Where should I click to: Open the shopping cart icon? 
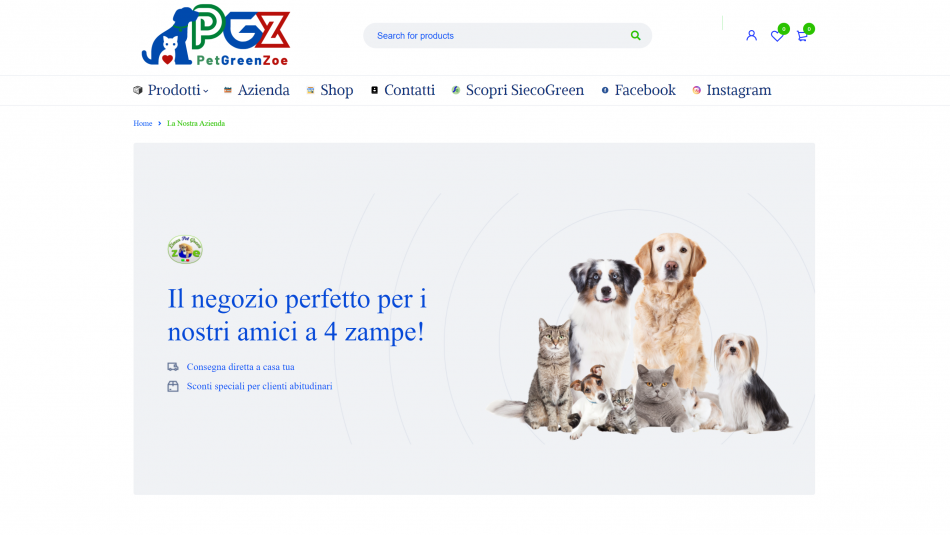point(802,36)
